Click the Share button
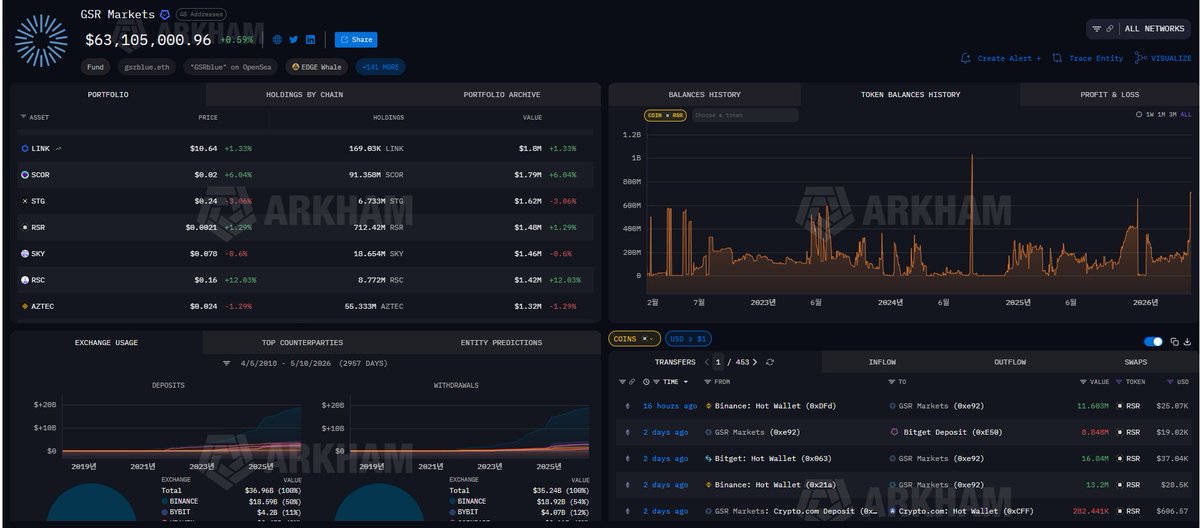 click(356, 40)
